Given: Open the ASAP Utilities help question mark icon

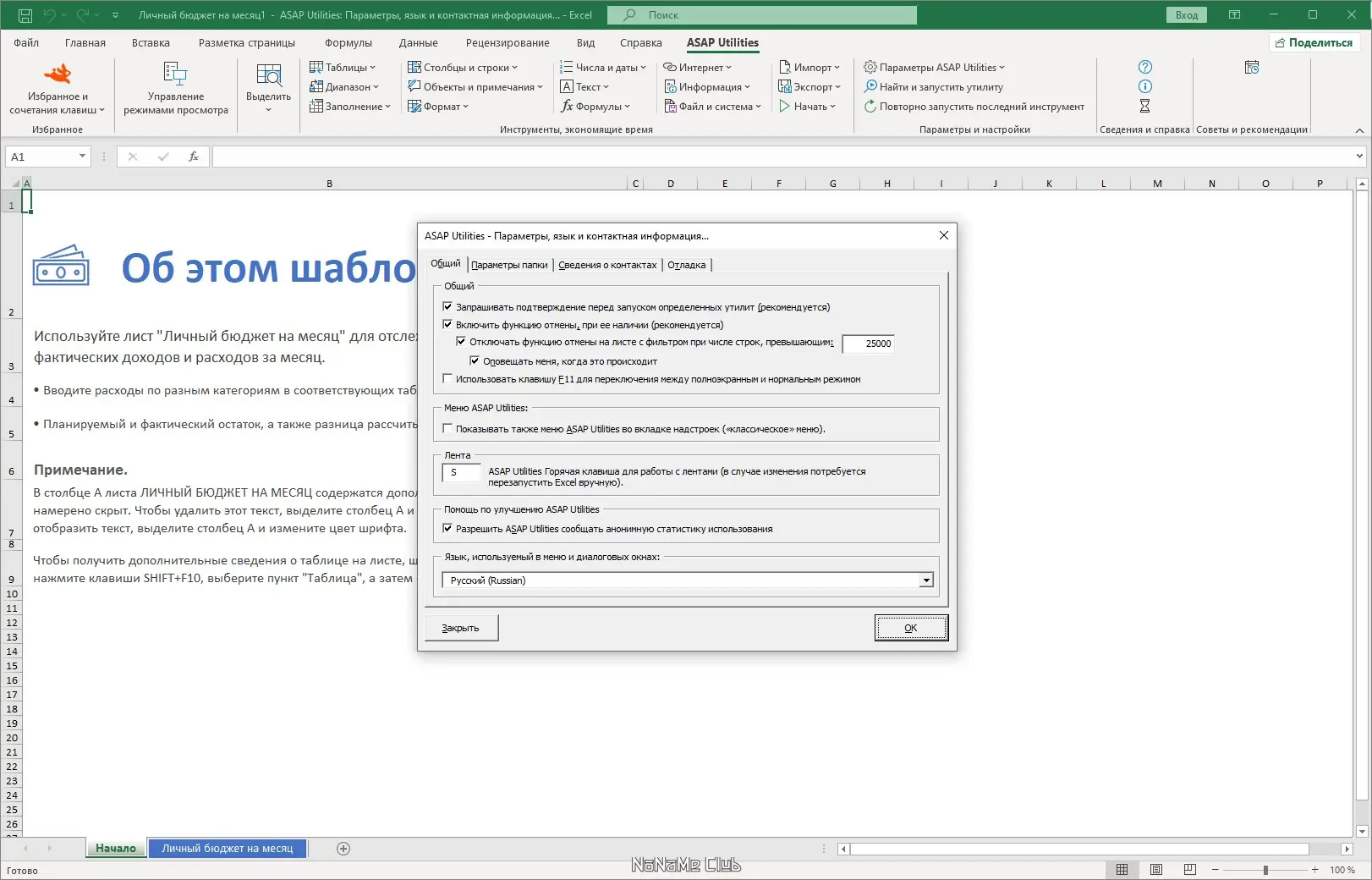Looking at the screenshot, I should tap(1144, 67).
